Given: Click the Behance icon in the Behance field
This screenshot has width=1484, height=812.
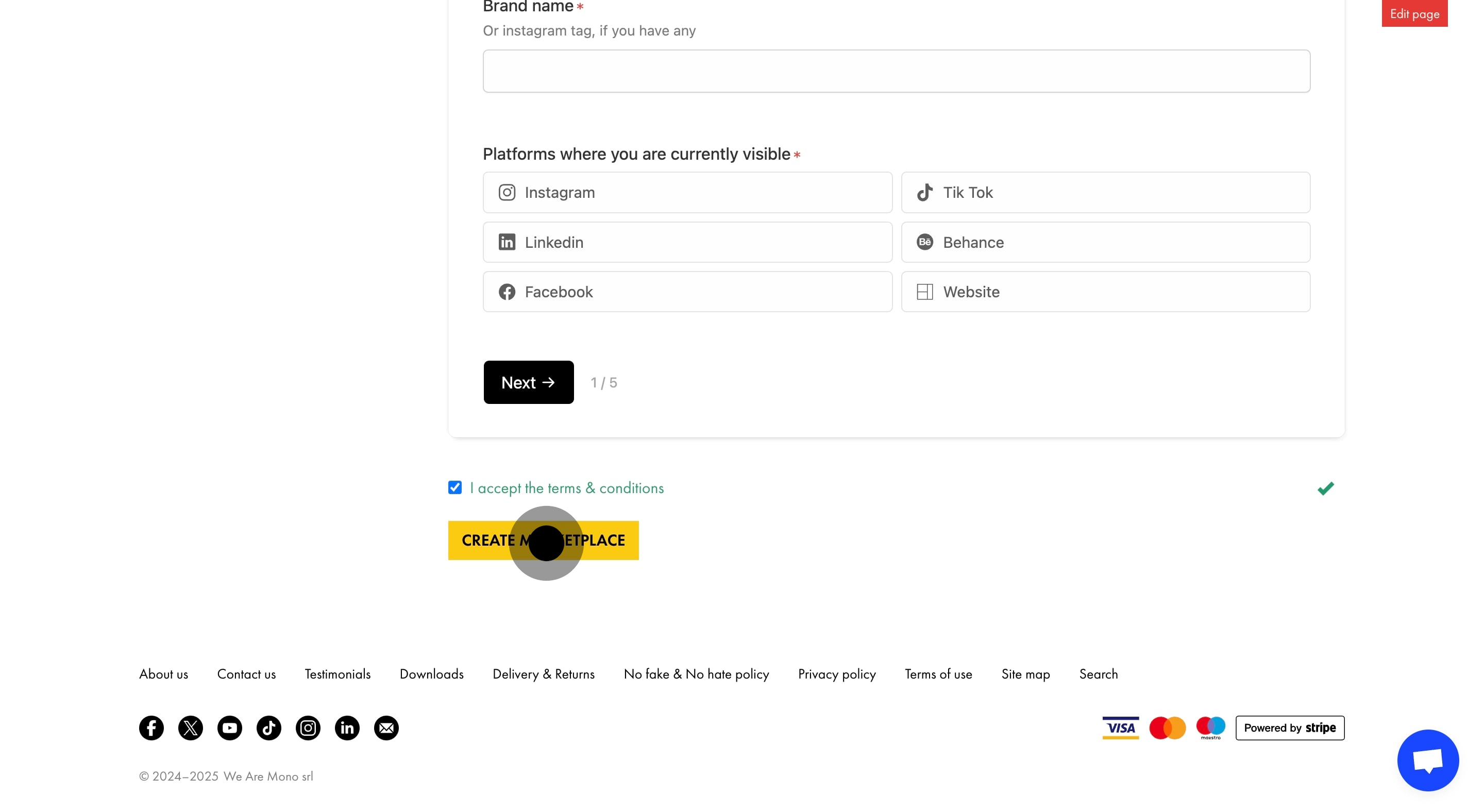Looking at the screenshot, I should (924, 242).
